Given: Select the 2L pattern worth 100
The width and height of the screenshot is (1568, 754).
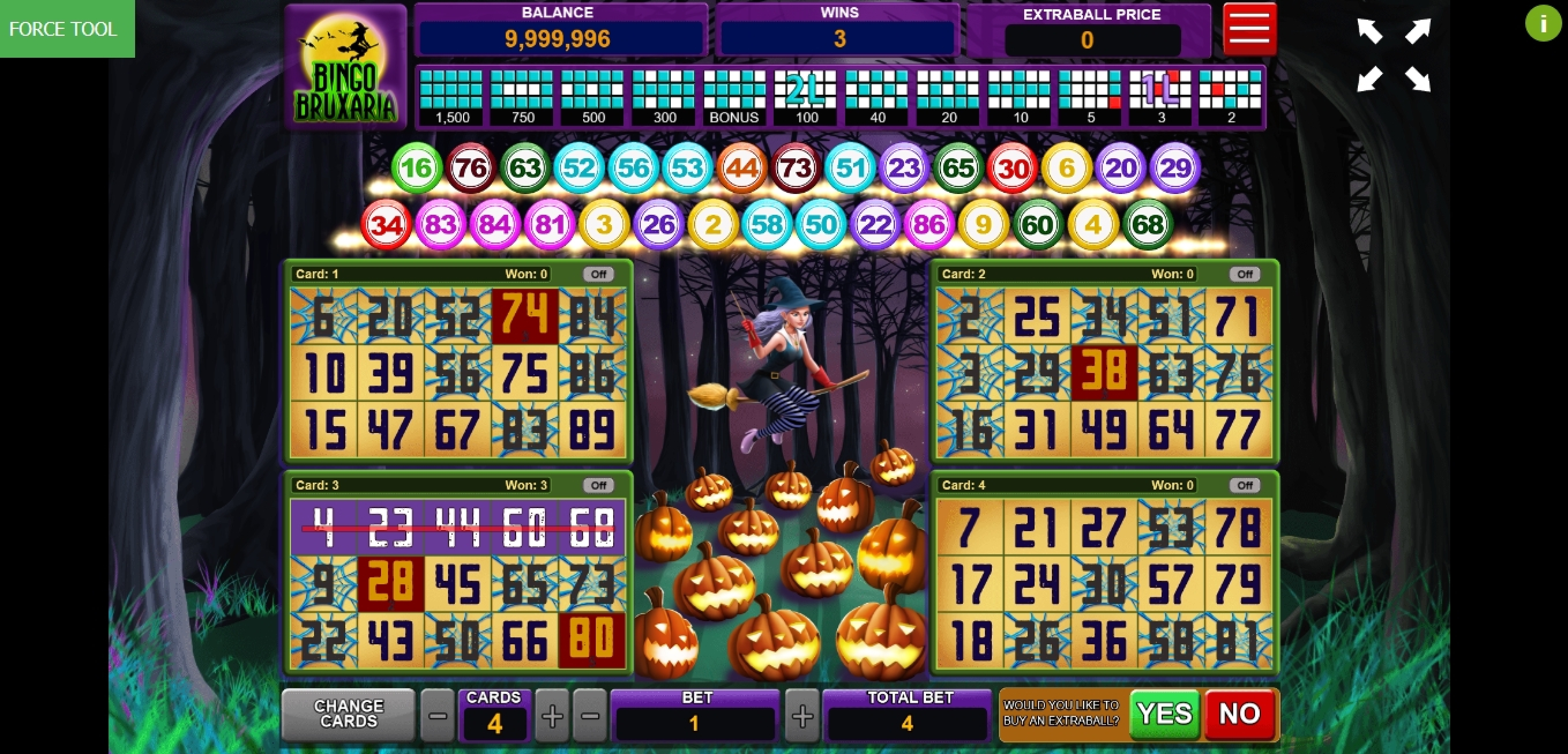Looking at the screenshot, I should tap(805, 98).
